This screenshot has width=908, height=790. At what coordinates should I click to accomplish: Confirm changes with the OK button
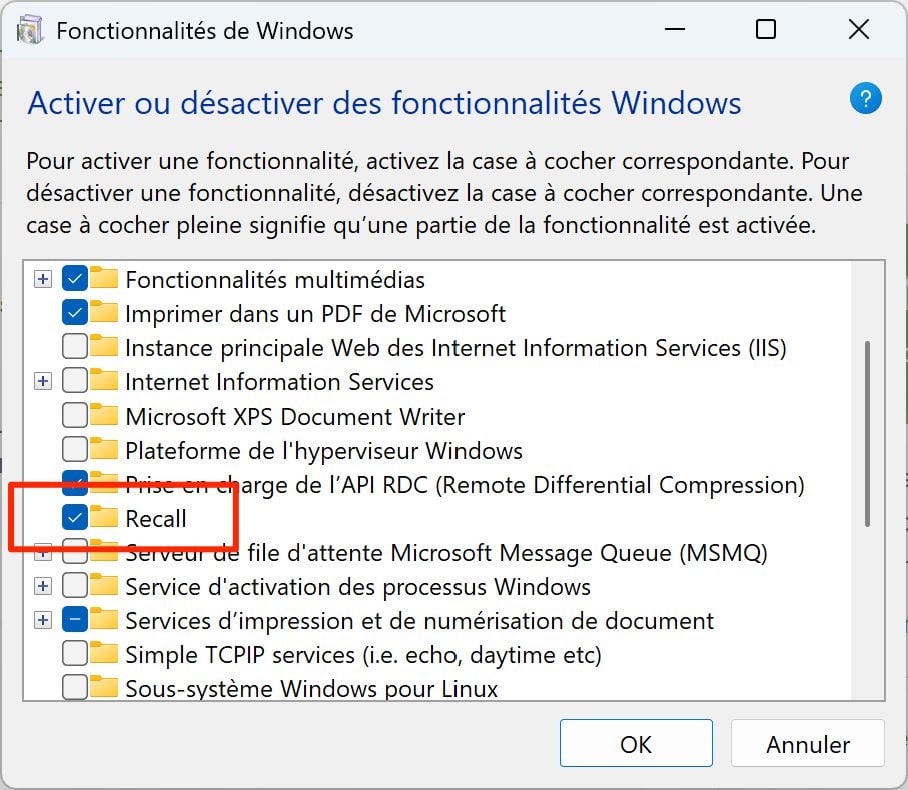[x=636, y=744]
